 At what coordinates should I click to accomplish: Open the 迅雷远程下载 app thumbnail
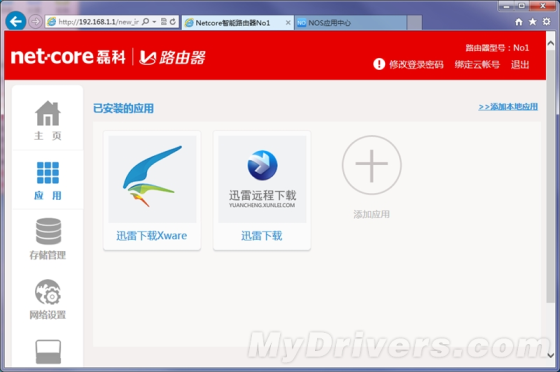pyautogui.click(x=262, y=179)
